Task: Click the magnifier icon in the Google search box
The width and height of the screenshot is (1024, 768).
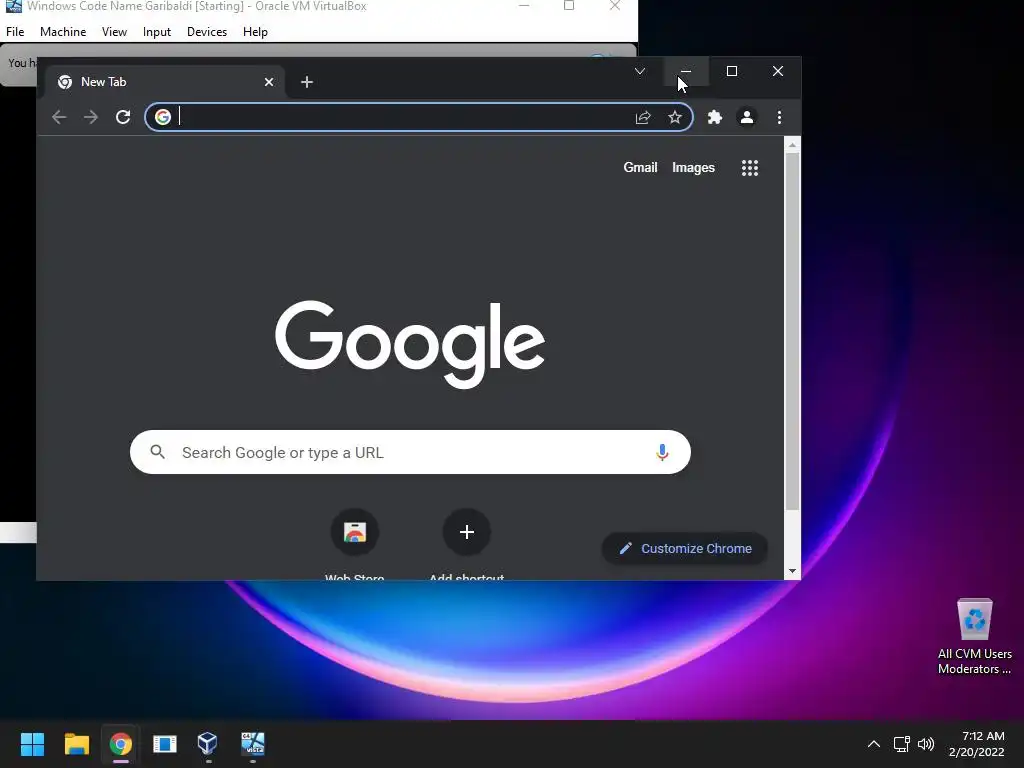Action: [x=157, y=451]
